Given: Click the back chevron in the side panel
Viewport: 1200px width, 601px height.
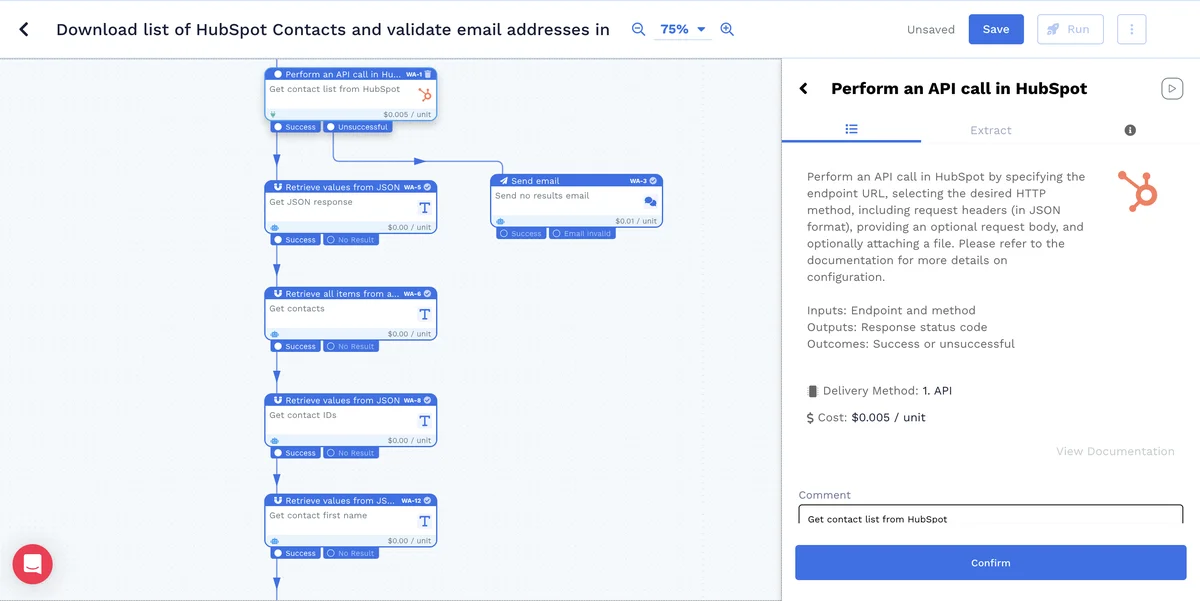Looking at the screenshot, I should coord(803,89).
